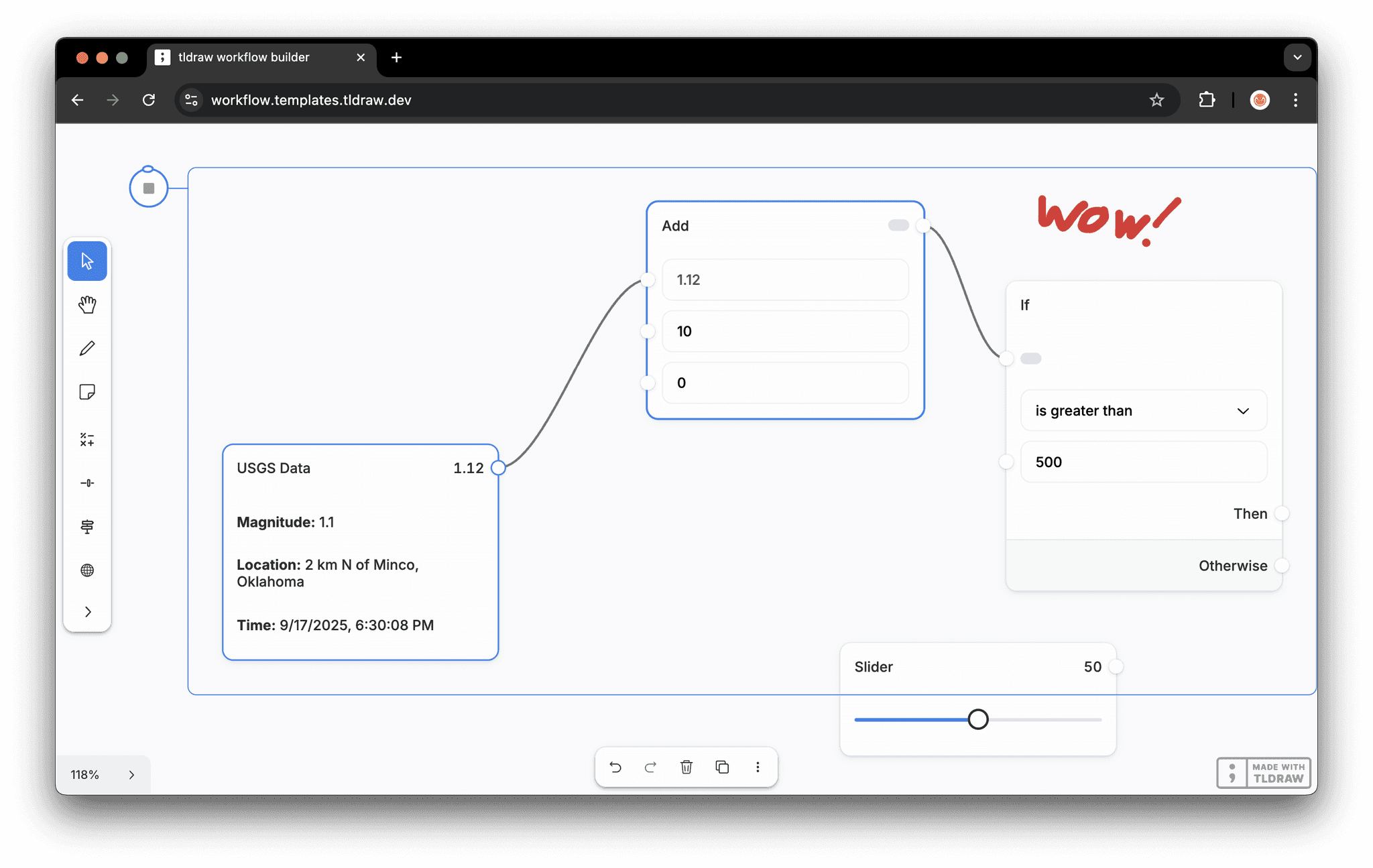The image size is (1373, 868).
Task: Toggle the switch on the If node
Action: click(1032, 358)
